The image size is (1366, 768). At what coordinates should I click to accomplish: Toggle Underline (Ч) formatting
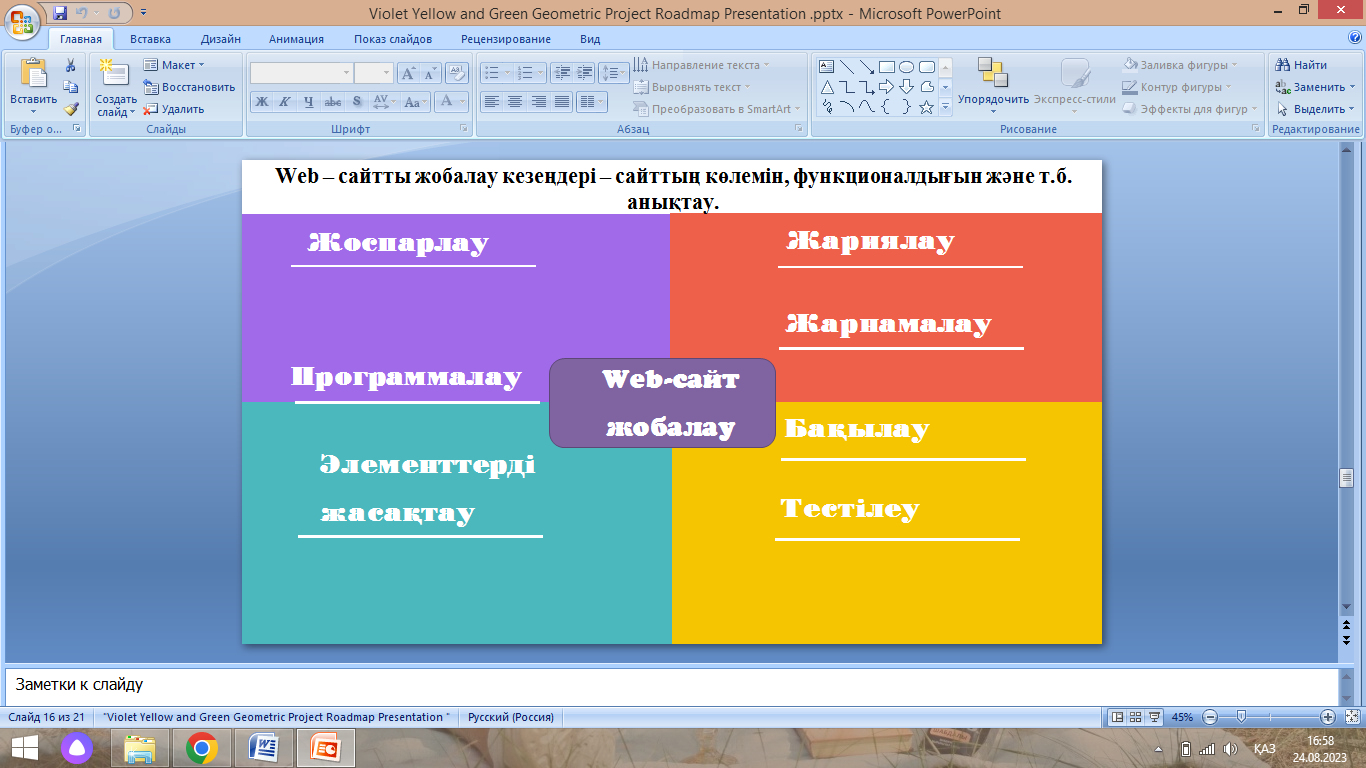pyautogui.click(x=308, y=101)
